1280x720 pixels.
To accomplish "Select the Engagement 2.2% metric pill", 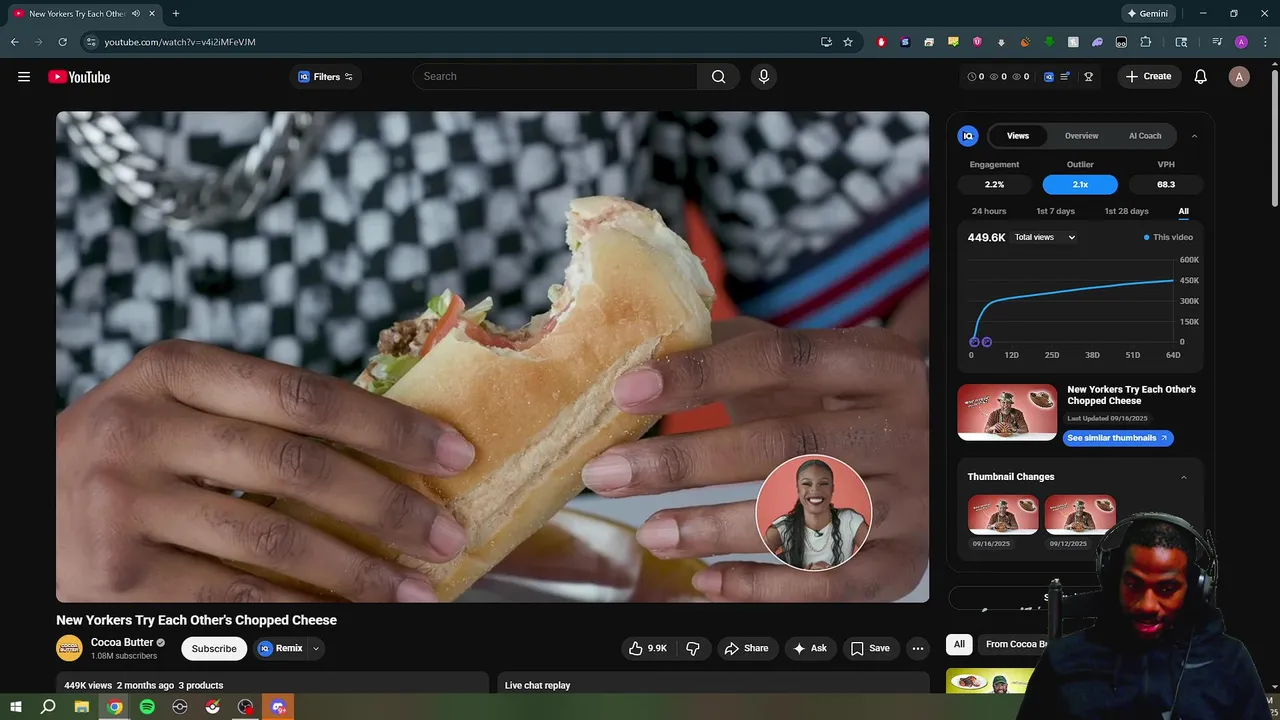I will (994, 185).
